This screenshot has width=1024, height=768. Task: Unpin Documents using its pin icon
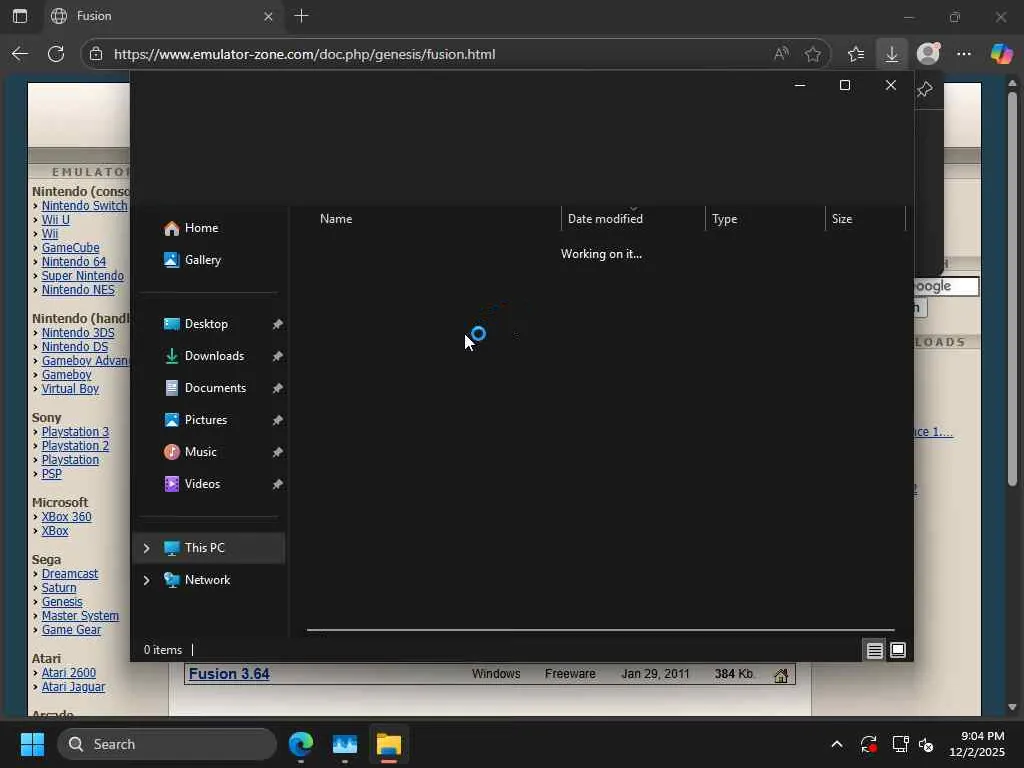[x=278, y=388]
